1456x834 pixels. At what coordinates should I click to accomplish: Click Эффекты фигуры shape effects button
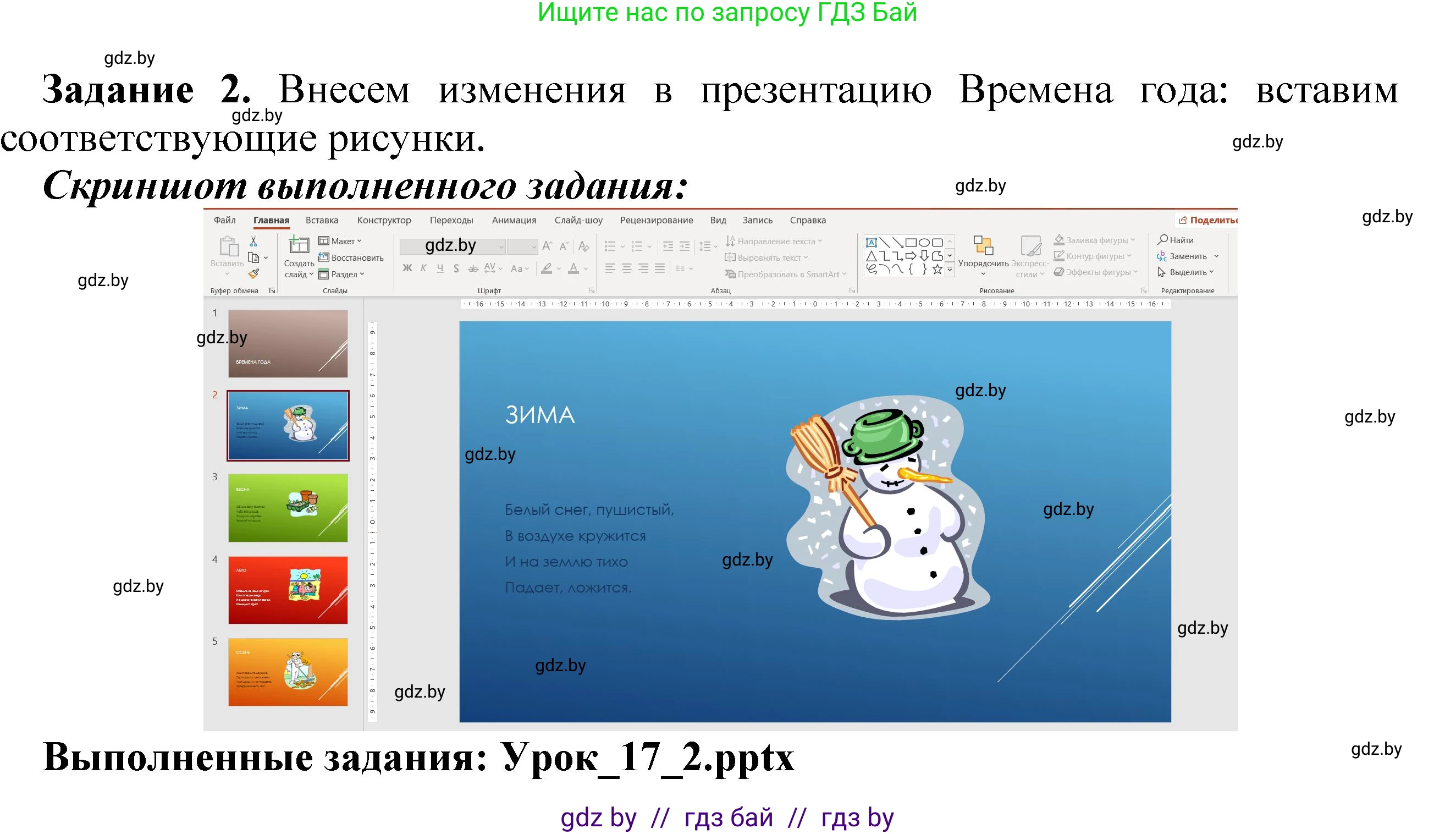coord(1095,272)
